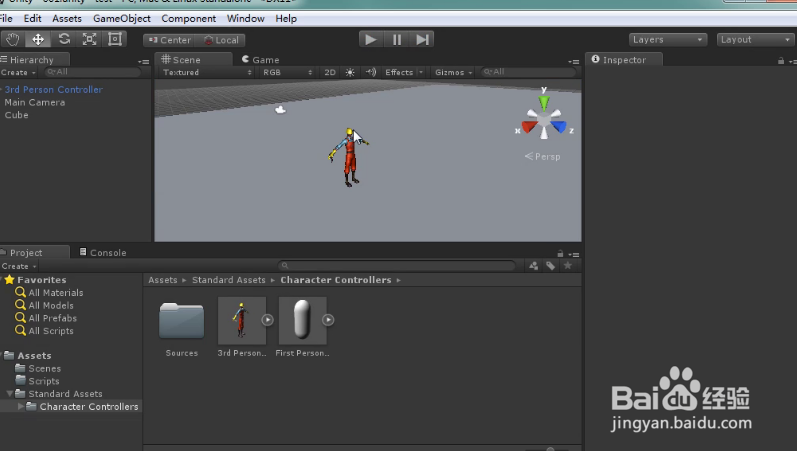Select the Hierarchy tab

click(x=34, y=59)
